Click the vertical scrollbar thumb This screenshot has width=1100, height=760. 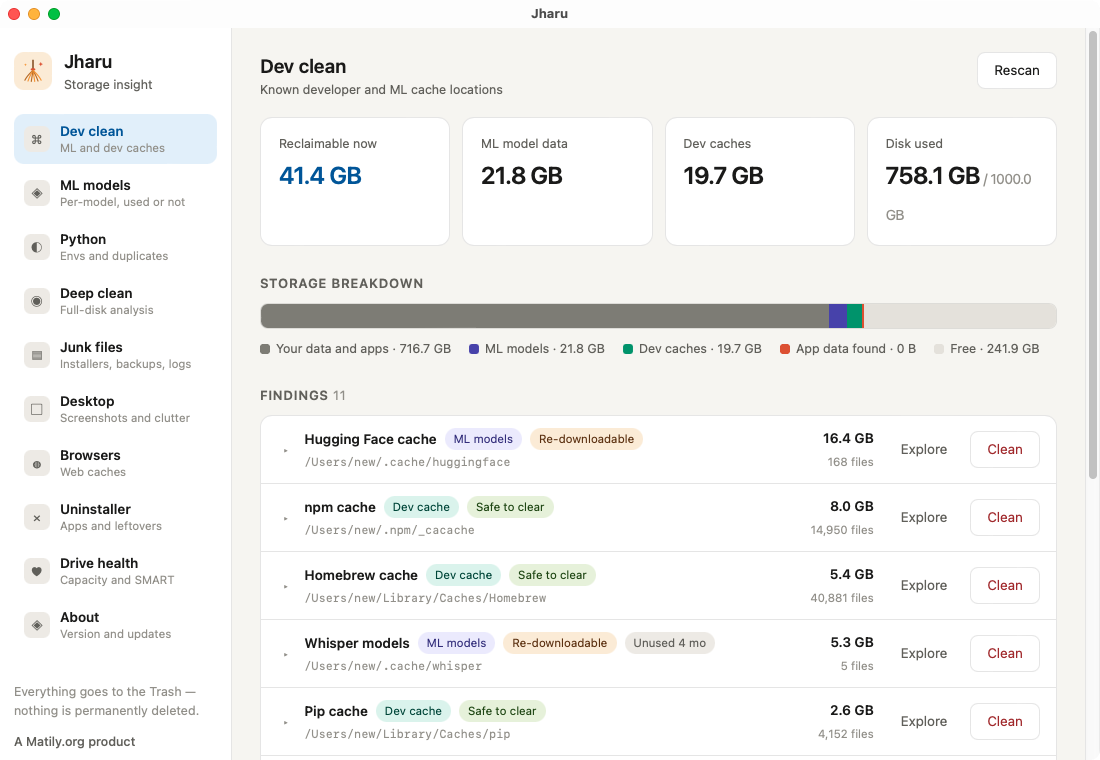coord(1092,256)
